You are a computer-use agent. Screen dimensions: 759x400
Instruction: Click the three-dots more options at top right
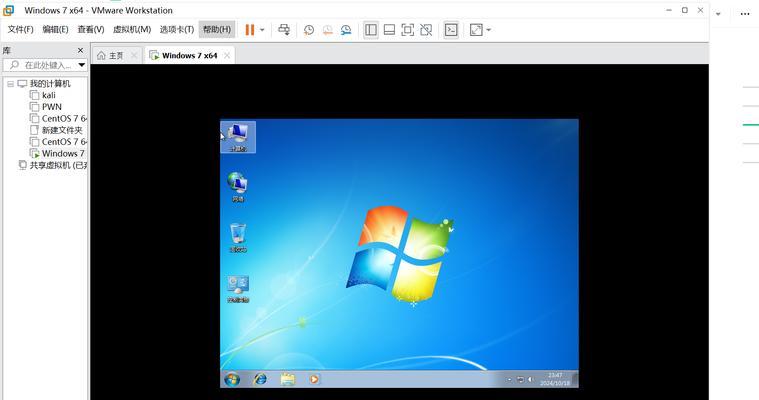coord(745,14)
